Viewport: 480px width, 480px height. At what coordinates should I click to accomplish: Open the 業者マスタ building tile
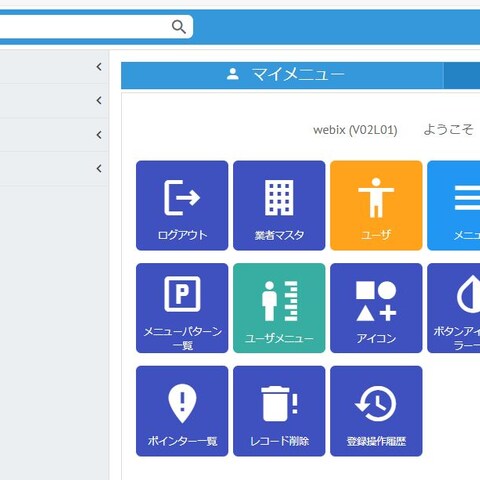(279, 205)
